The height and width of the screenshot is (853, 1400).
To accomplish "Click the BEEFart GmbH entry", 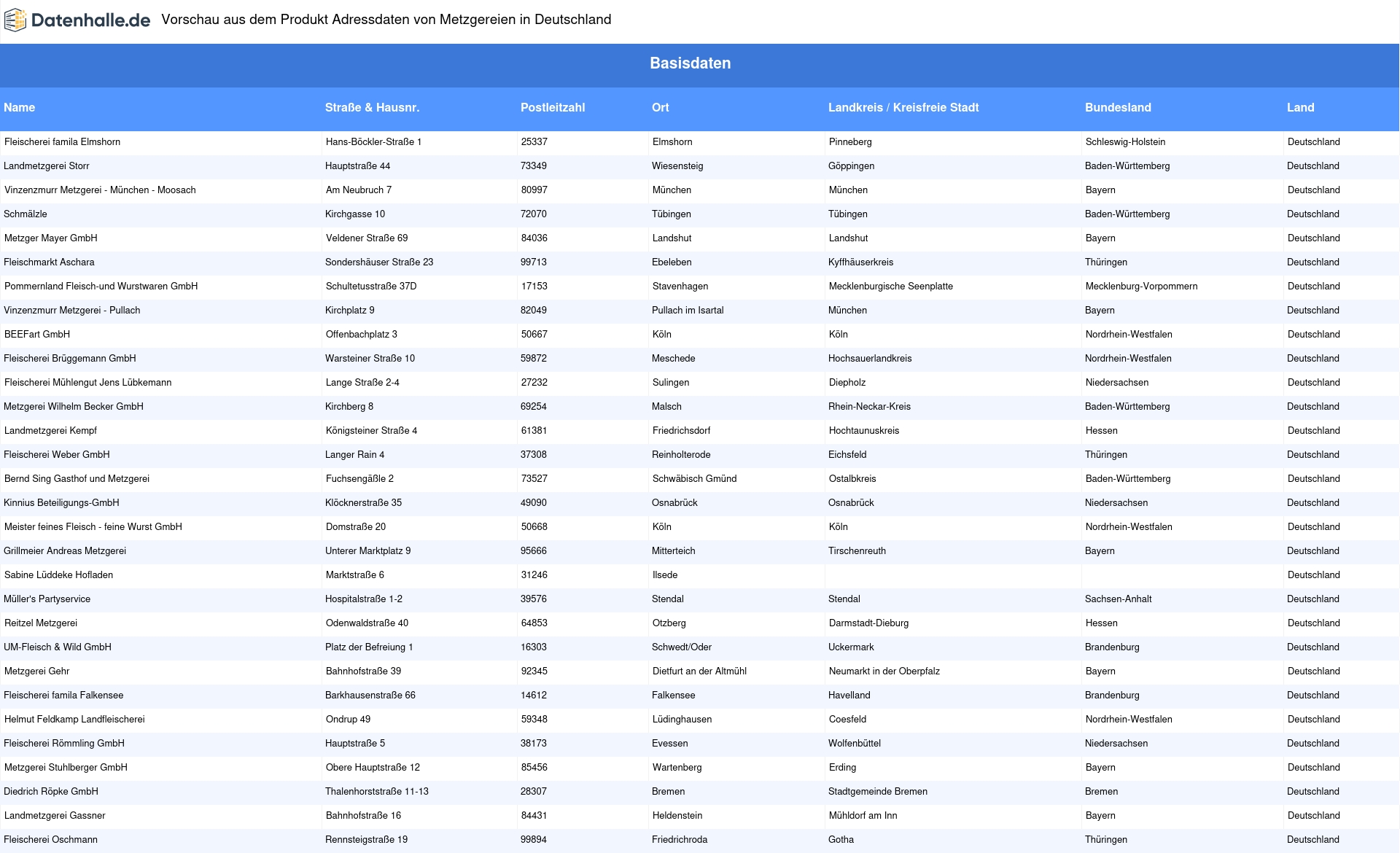I will click(x=37, y=335).
